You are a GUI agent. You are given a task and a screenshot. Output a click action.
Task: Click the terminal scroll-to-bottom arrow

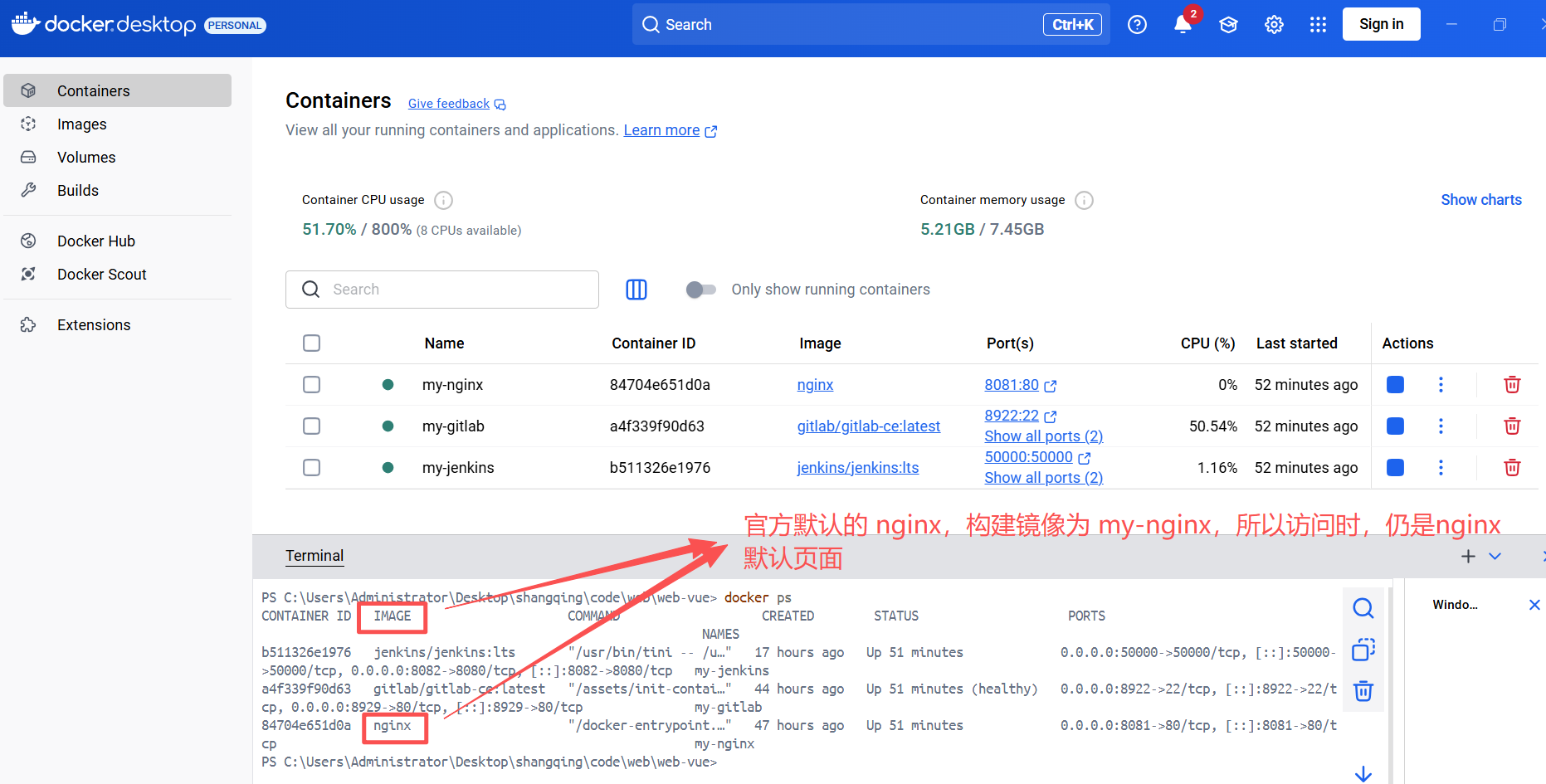(x=1363, y=774)
